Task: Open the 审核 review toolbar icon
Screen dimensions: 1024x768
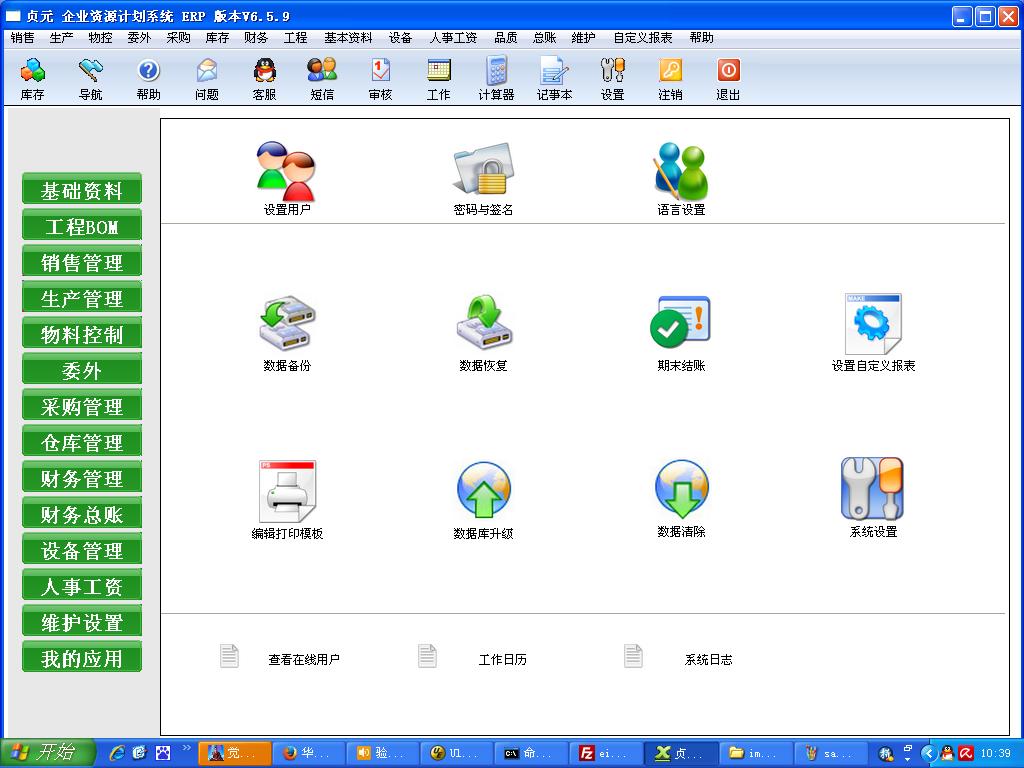Action: tap(380, 79)
